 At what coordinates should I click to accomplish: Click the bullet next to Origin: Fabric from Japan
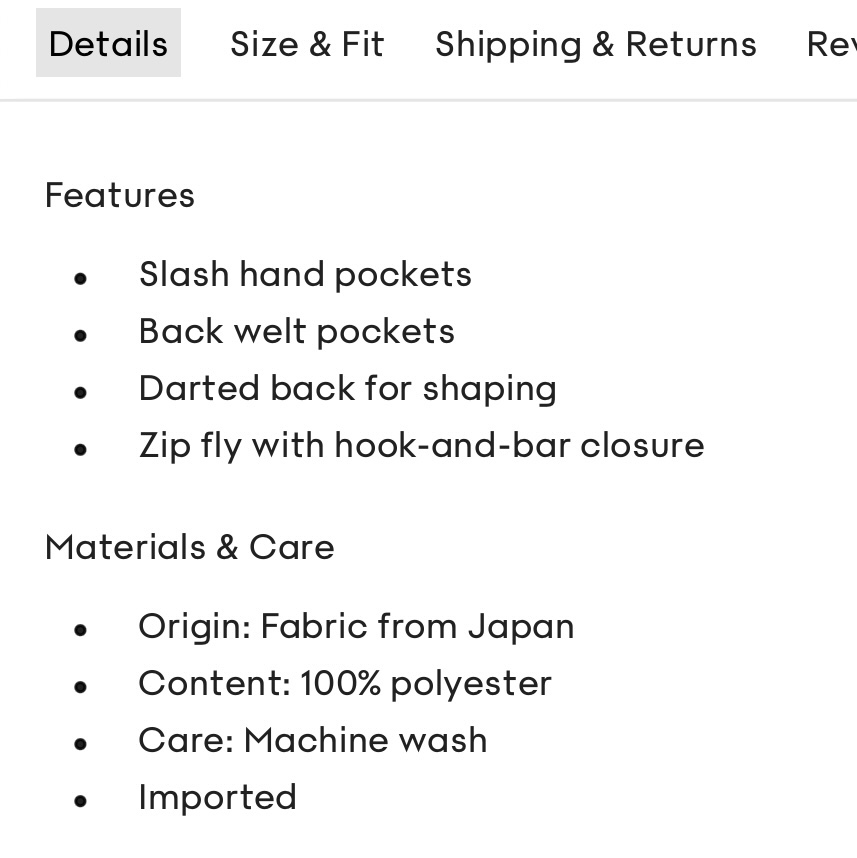80,629
